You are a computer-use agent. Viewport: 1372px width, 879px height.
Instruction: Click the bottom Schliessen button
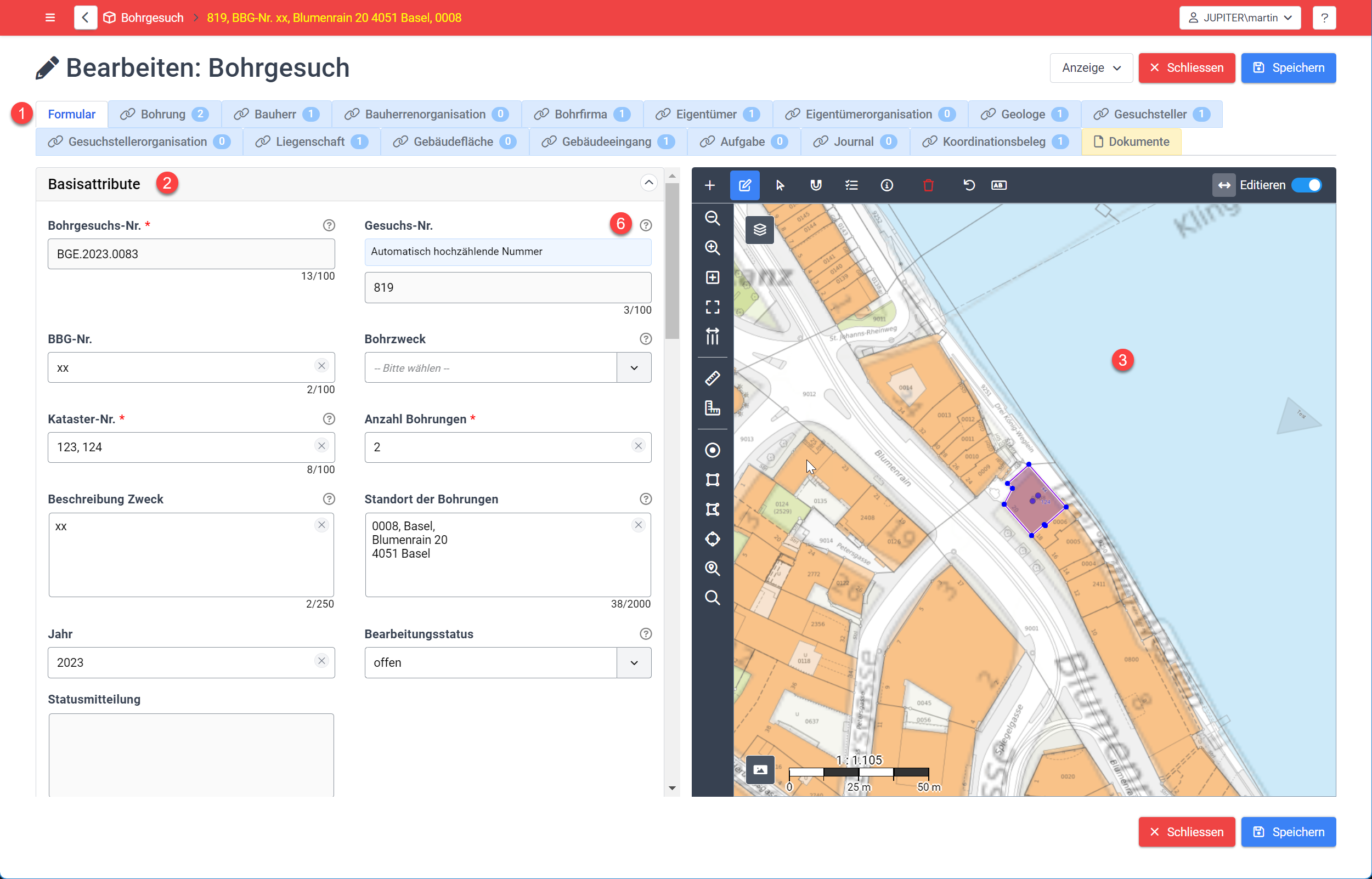pos(1187,832)
